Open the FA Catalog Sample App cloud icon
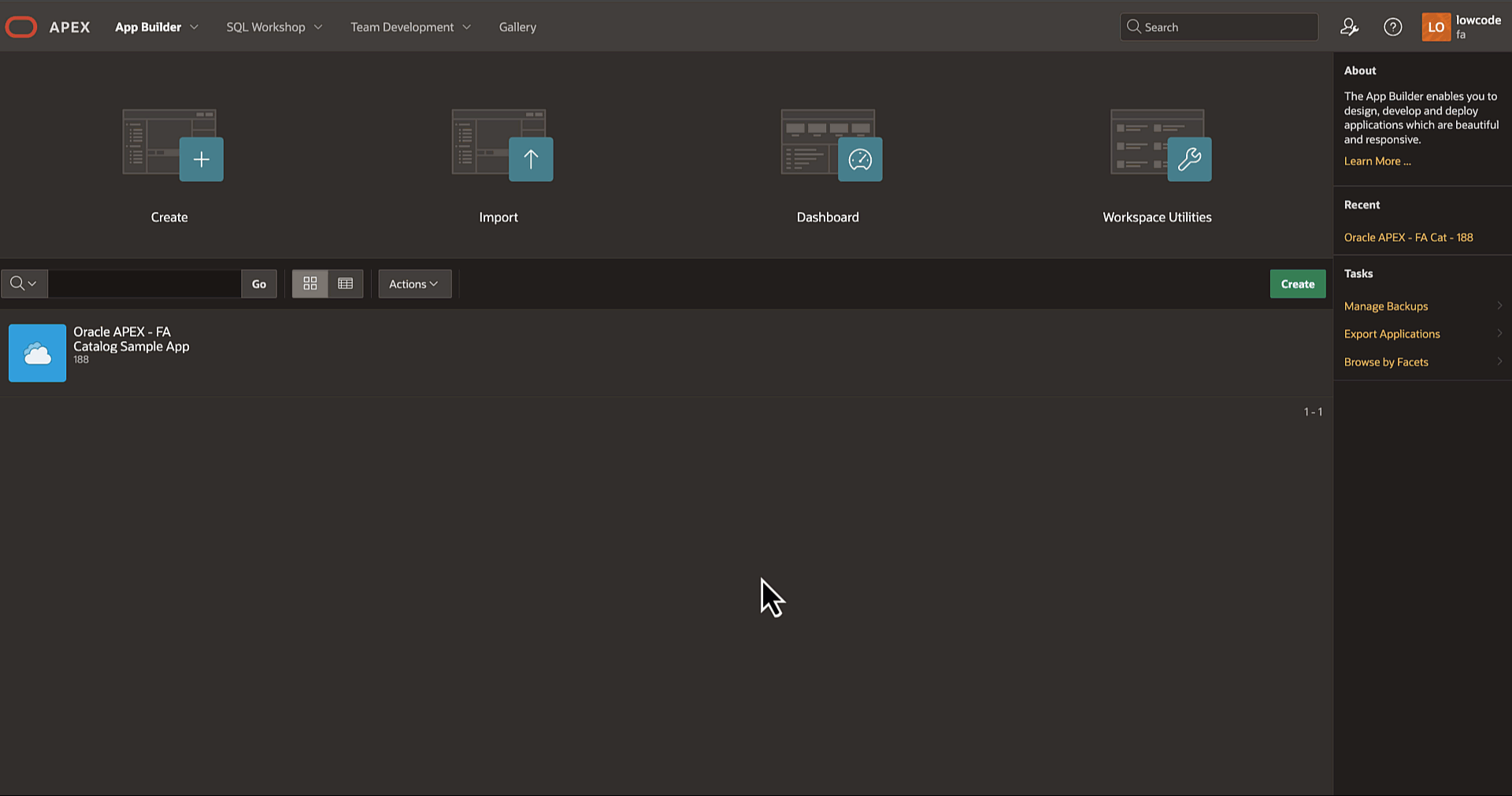Image resolution: width=1512 pixels, height=796 pixels. tap(37, 353)
